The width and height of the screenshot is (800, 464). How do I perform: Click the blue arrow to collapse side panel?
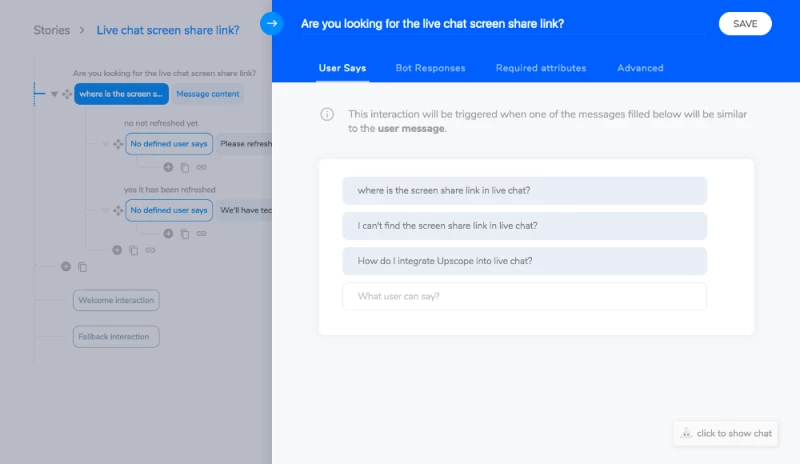[272, 23]
